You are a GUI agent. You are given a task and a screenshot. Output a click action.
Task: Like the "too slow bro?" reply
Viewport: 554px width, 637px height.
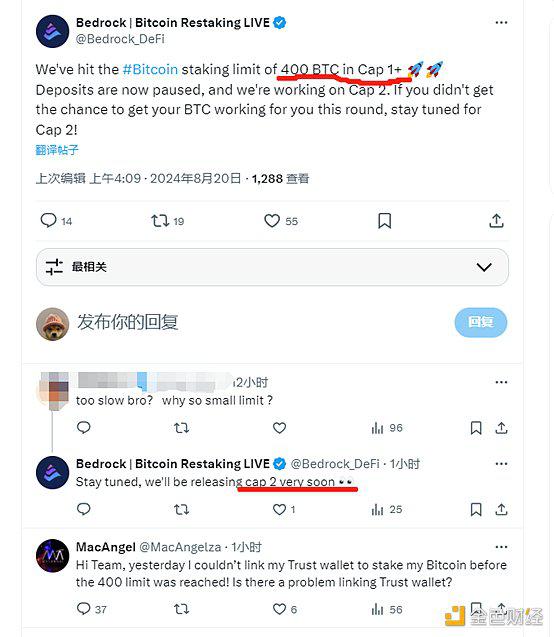pyautogui.click(x=279, y=428)
